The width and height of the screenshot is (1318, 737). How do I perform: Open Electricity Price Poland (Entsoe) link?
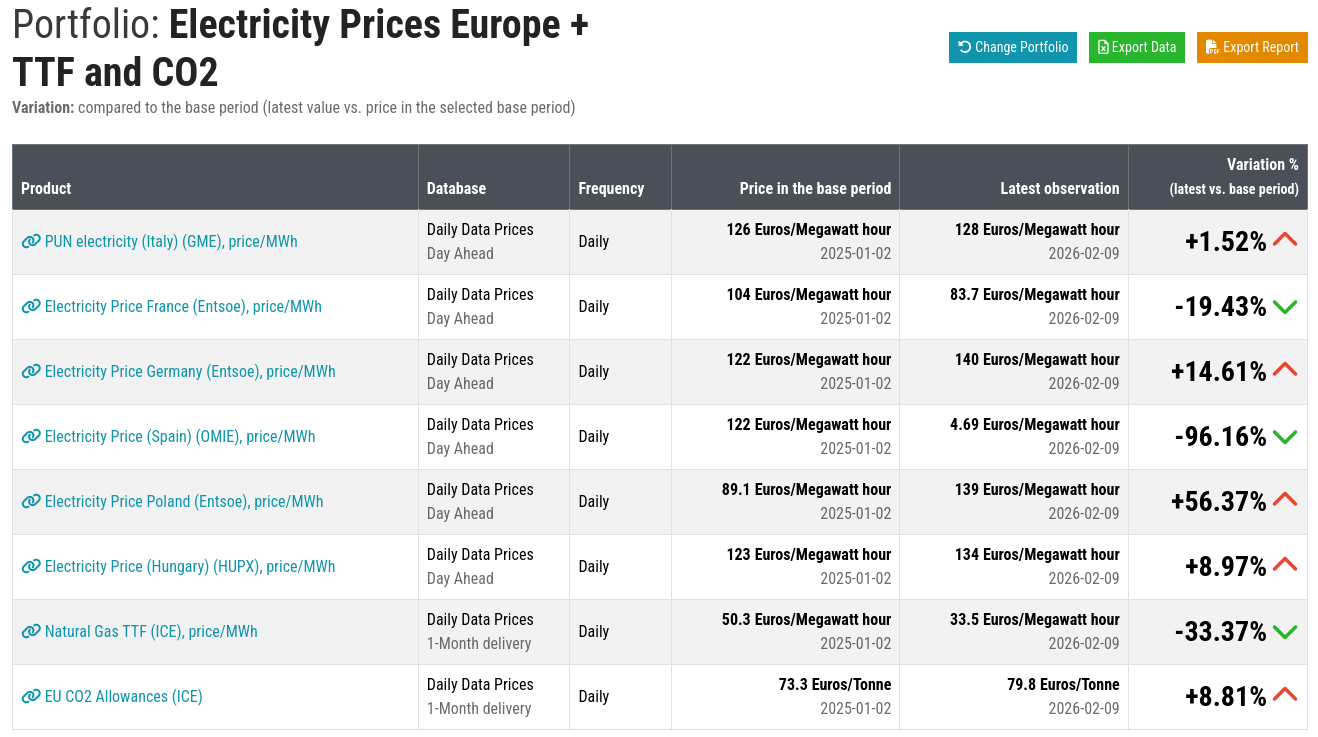184,502
